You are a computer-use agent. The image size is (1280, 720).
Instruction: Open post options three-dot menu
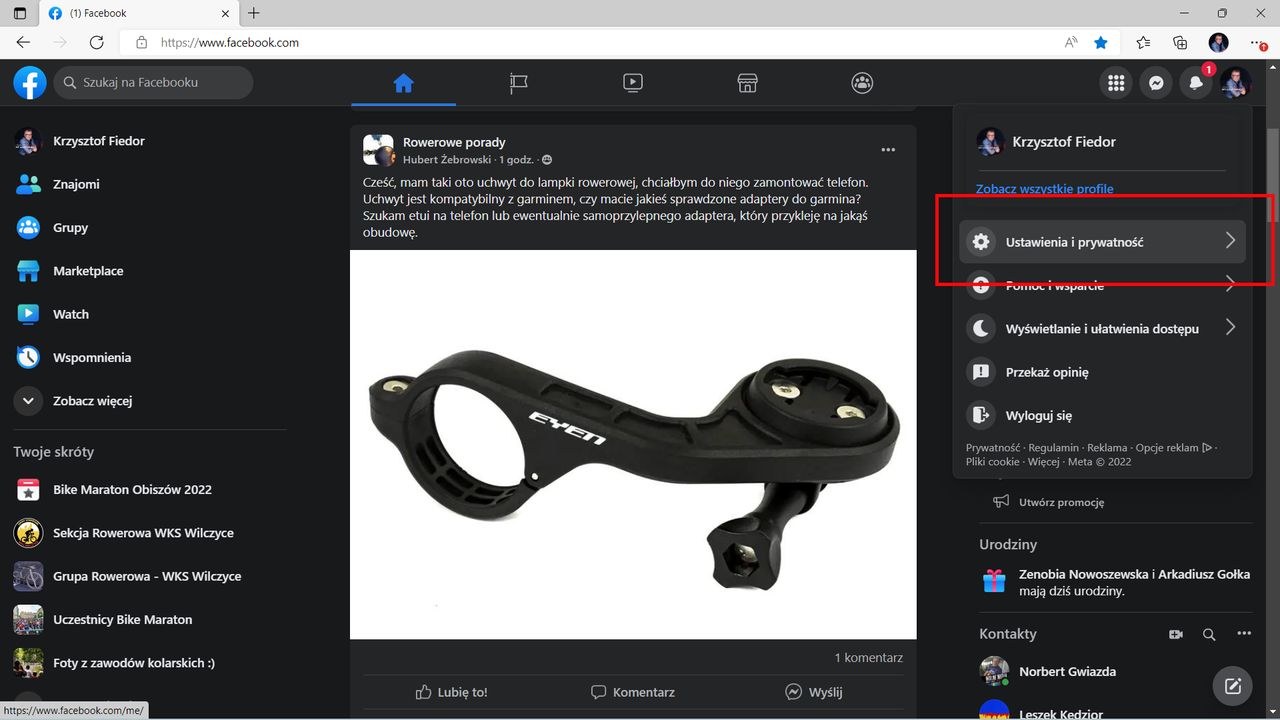(888, 150)
